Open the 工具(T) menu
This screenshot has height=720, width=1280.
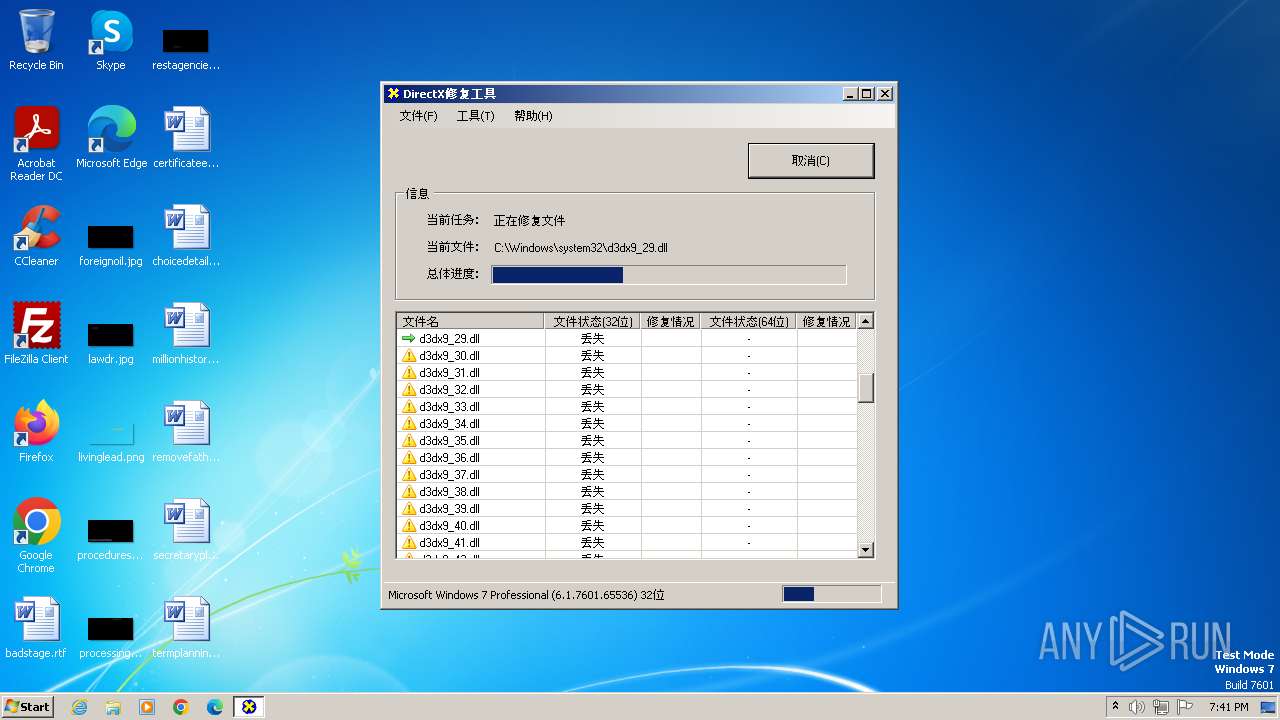(476, 116)
